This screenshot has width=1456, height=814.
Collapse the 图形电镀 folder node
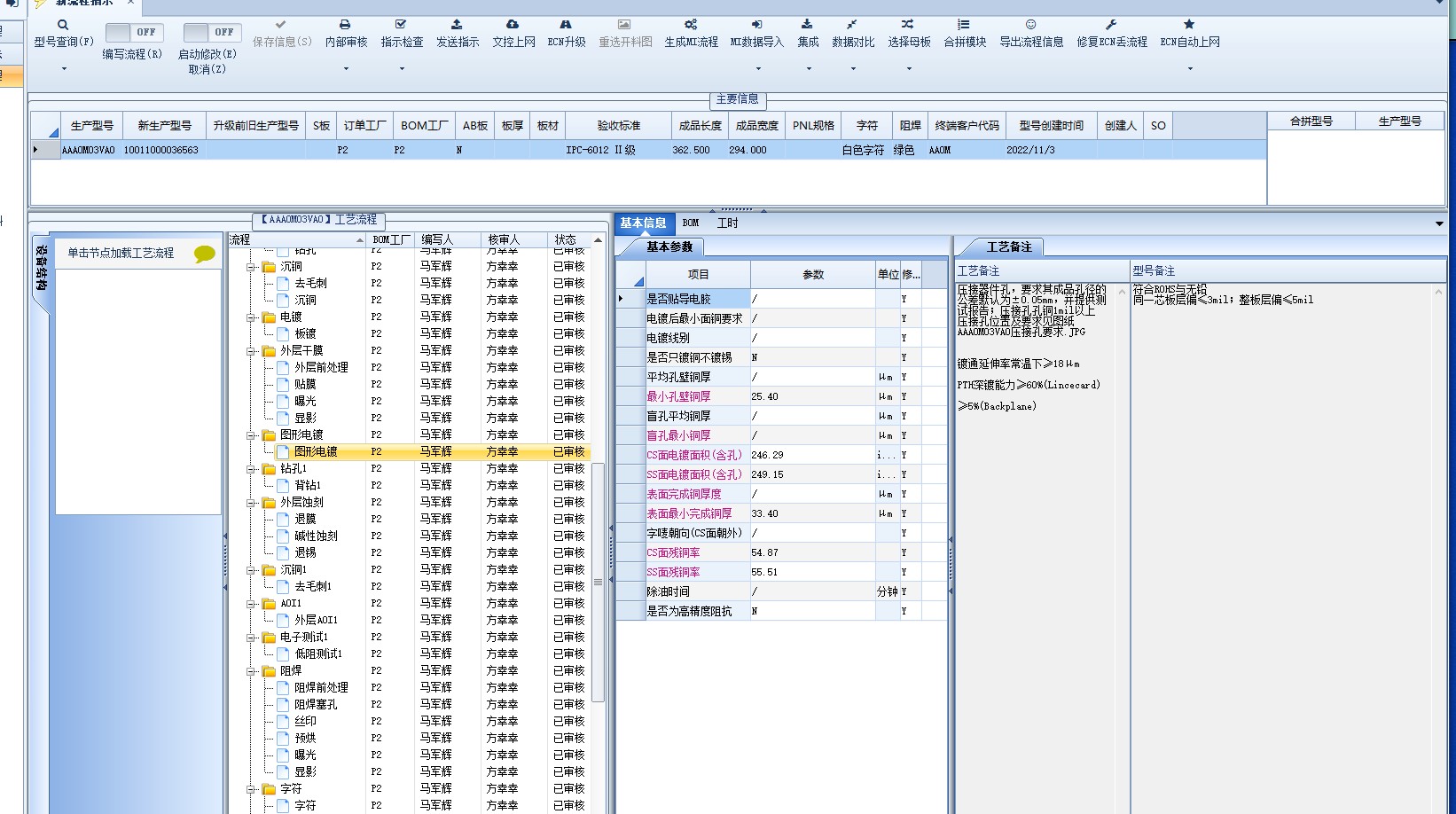click(252, 435)
